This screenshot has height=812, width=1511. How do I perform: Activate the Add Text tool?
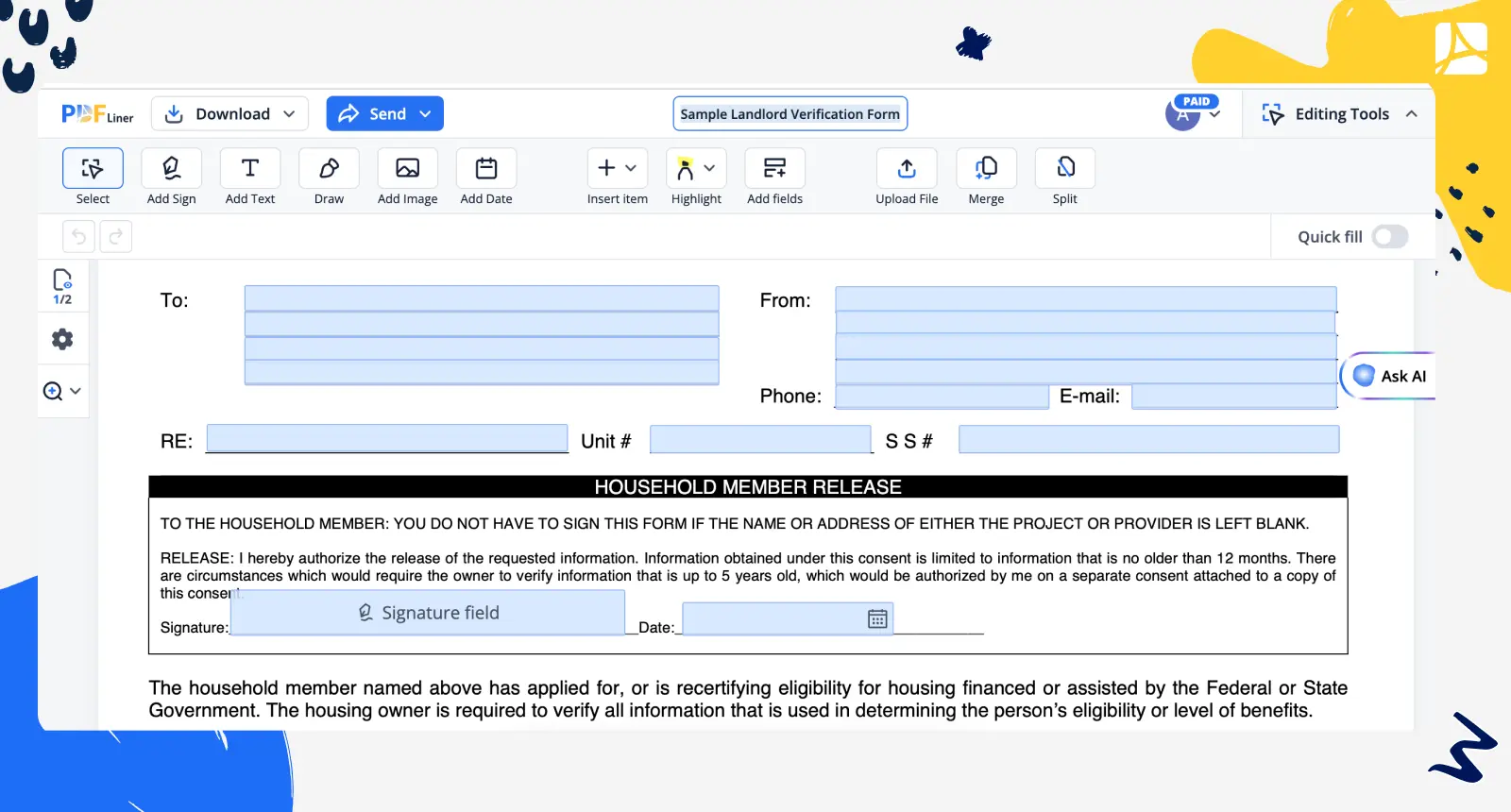250,168
